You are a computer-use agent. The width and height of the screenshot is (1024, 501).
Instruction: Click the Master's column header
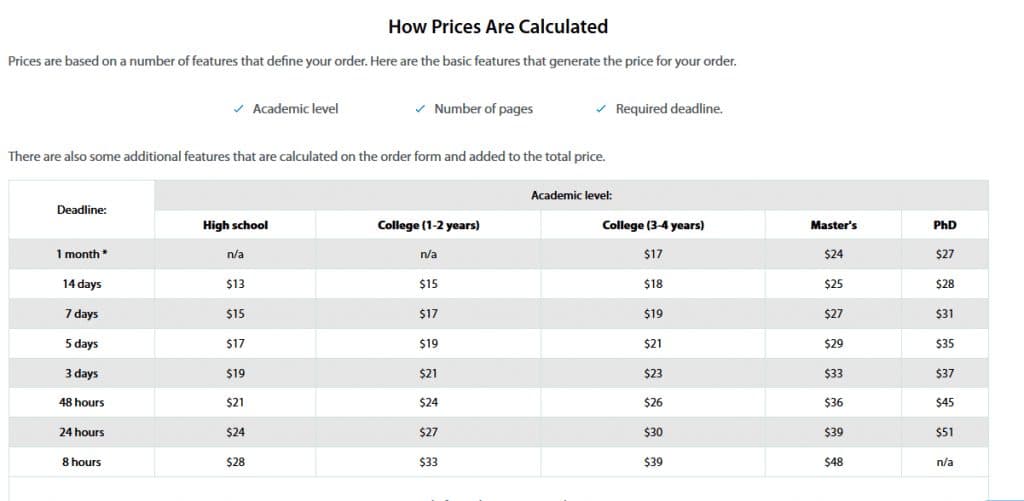833,225
